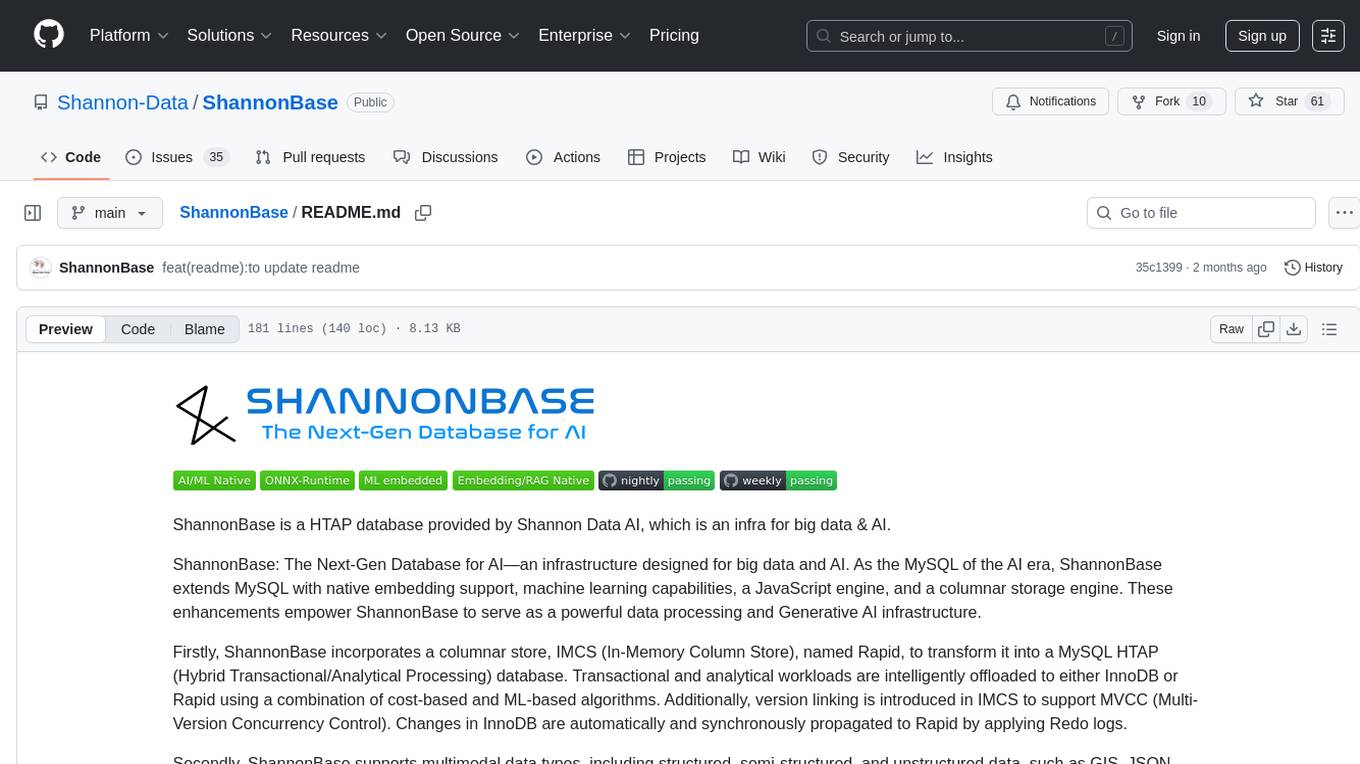Open the more file actions menu
This screenshot has width=1360, height=764.
click(x=1344, y=213)
